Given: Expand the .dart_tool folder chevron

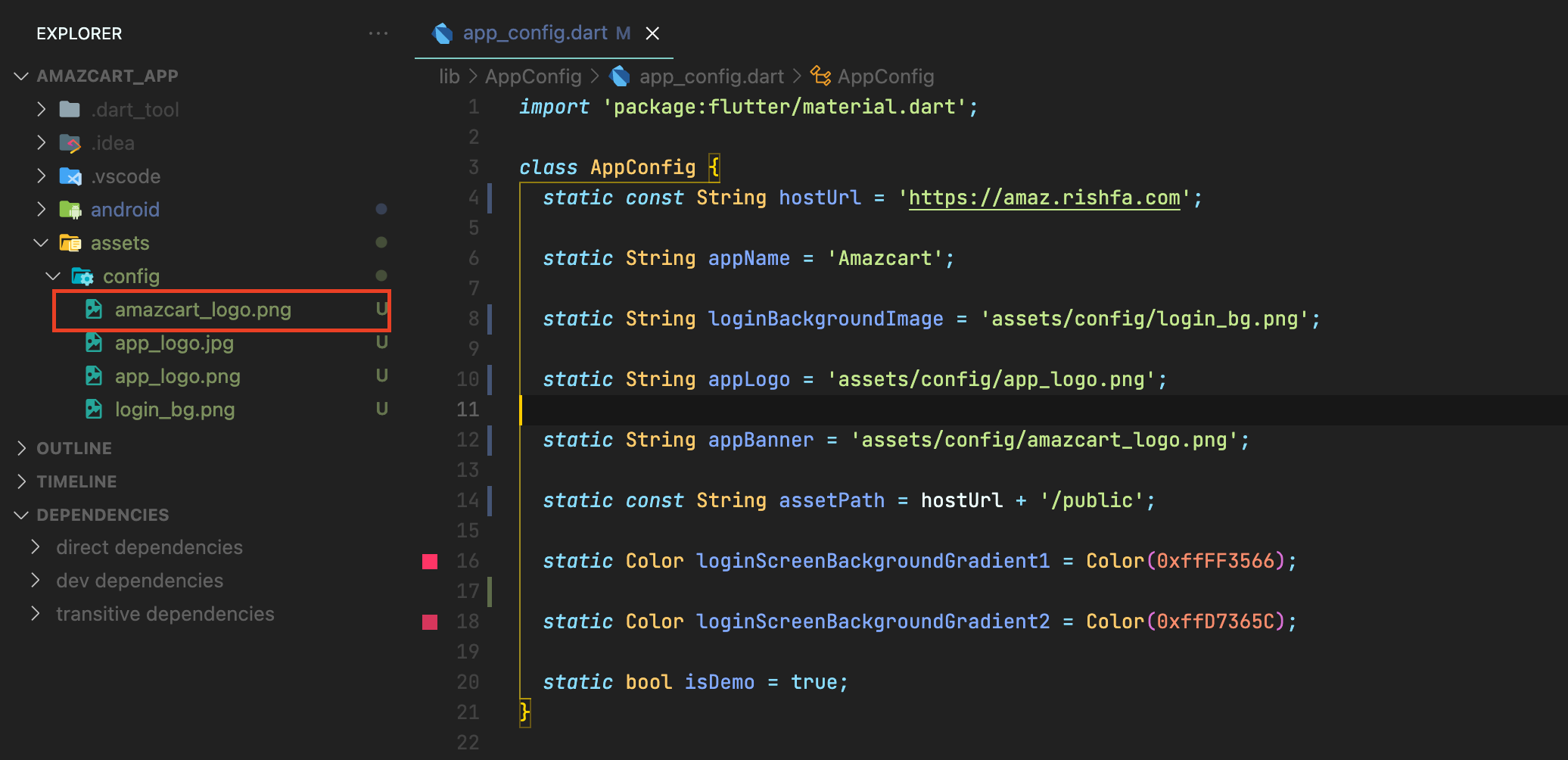Looking at the screenshot, I should pos(42,110).
